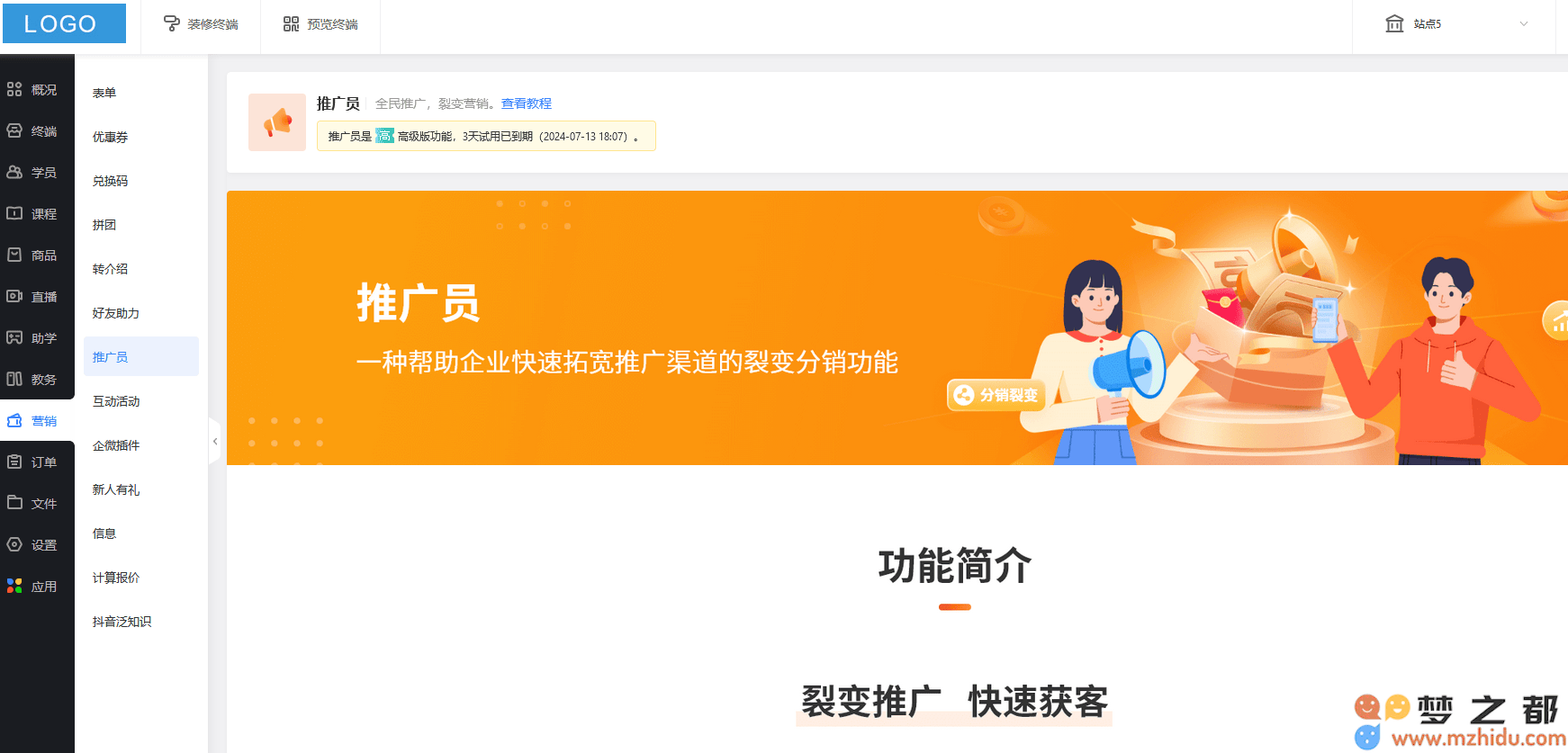Click the LOGO button
The height and width of the screenshot is (753, 1568).
[64, 23]
